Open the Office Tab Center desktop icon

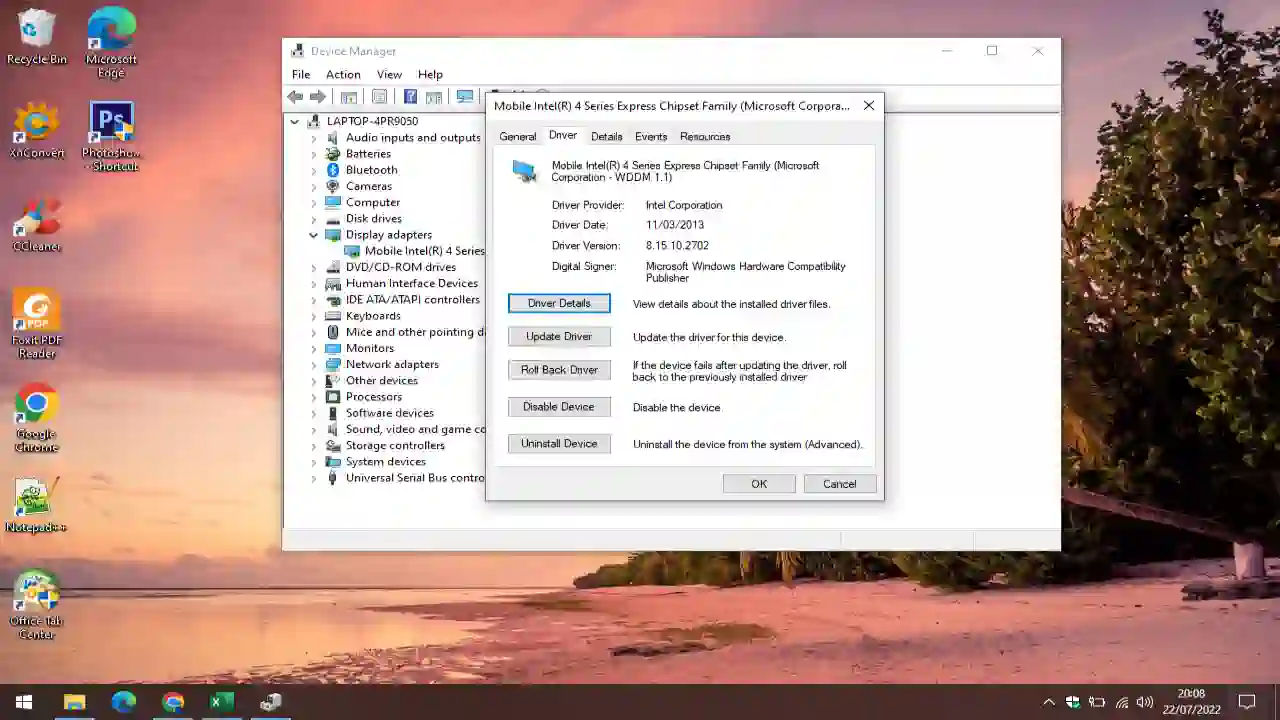coord(37,604)
